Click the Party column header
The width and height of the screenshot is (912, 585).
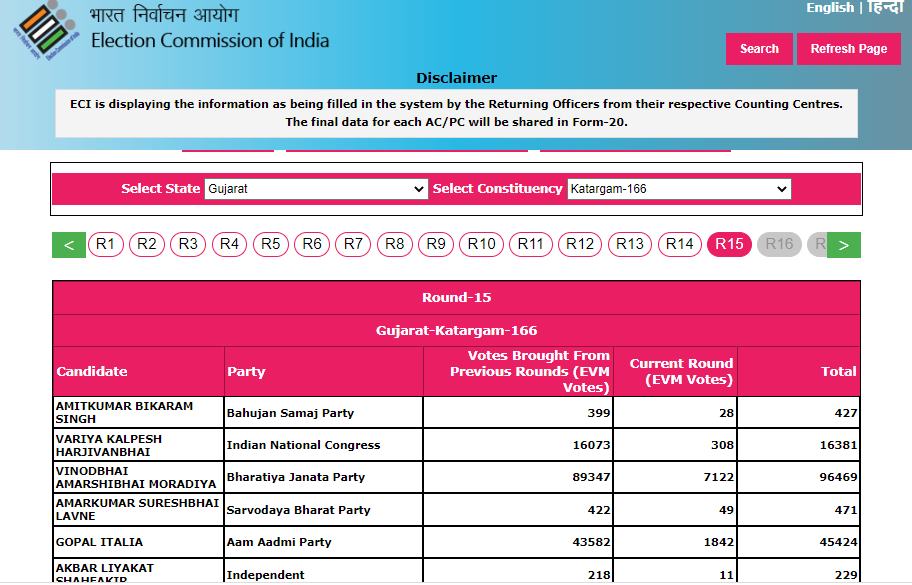click(324, 372)
